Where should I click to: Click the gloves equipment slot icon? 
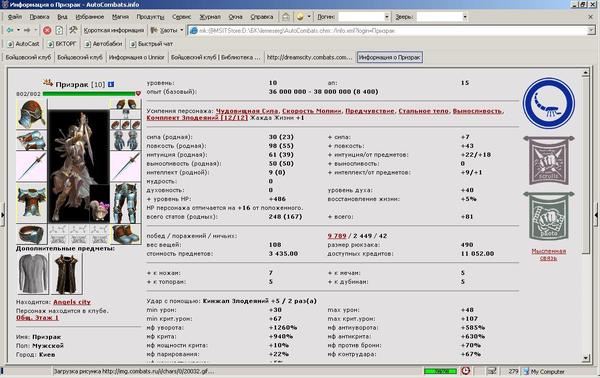tap(126, 140)
